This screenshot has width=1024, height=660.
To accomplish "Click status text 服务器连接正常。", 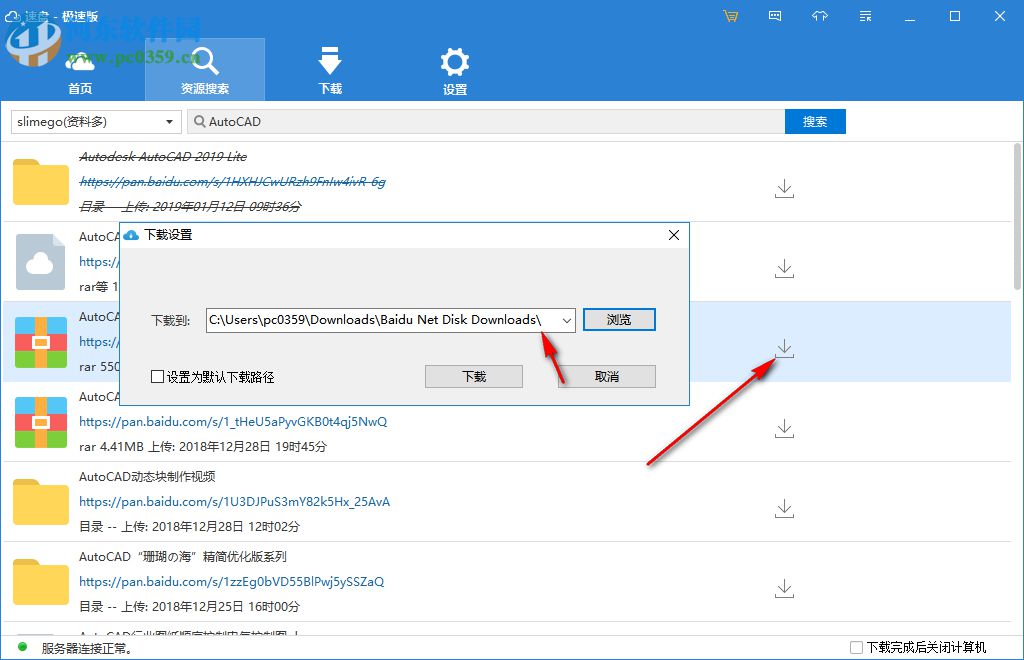I will tap(88, 648).
